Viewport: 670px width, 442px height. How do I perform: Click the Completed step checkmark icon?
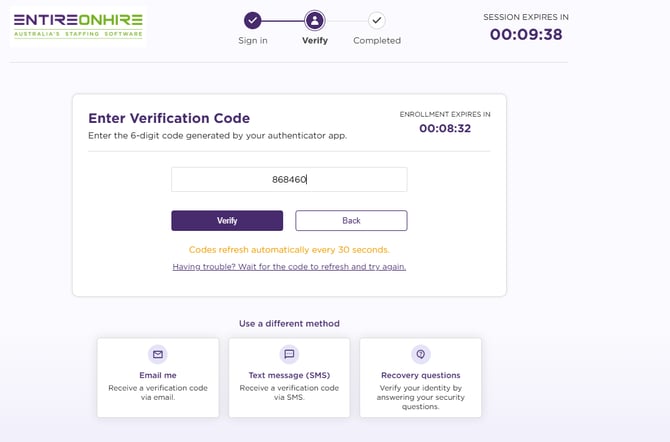pyautogui.click(x=376, y=20)
